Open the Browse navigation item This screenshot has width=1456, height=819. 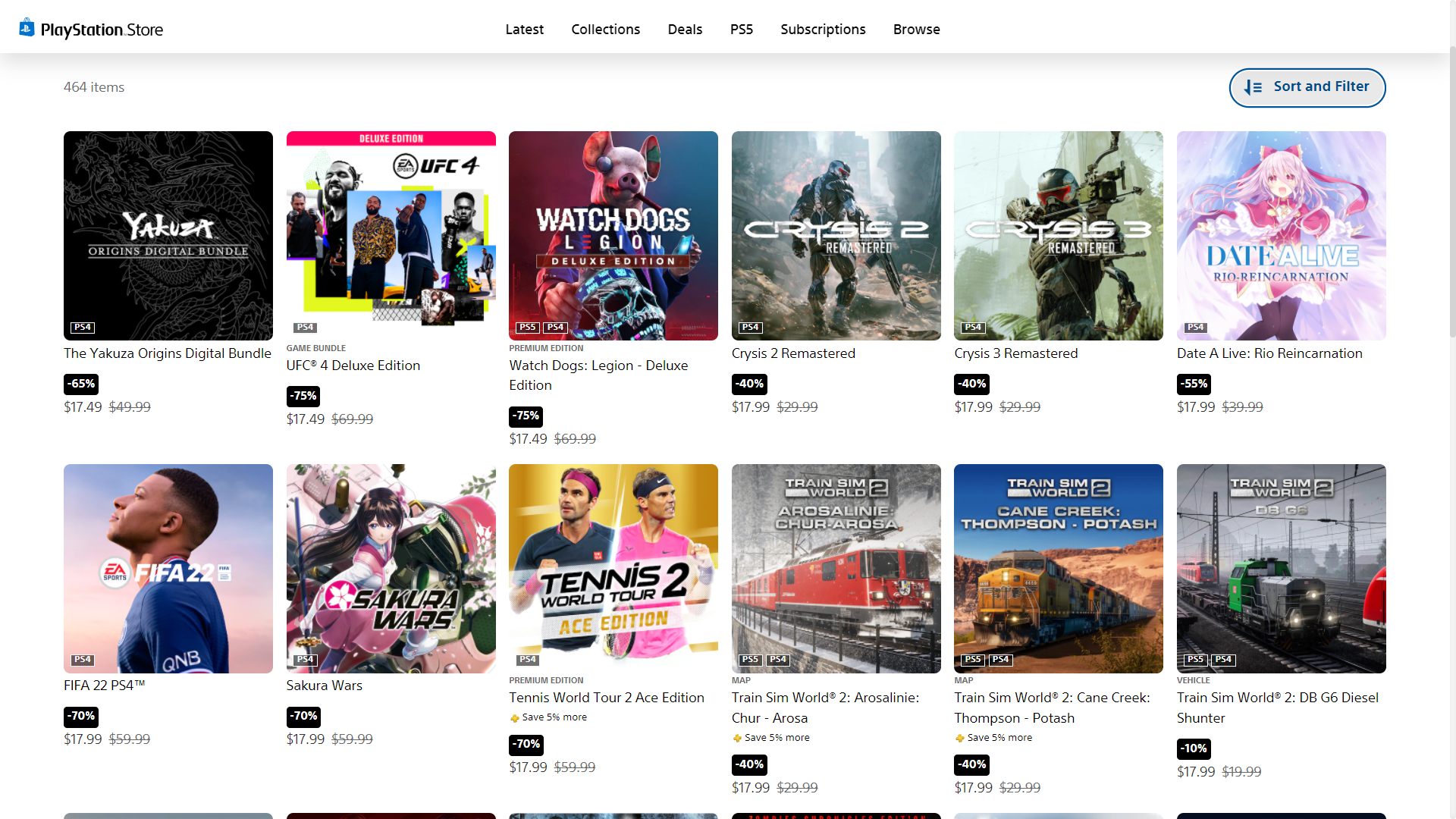[x=916, y=29]
